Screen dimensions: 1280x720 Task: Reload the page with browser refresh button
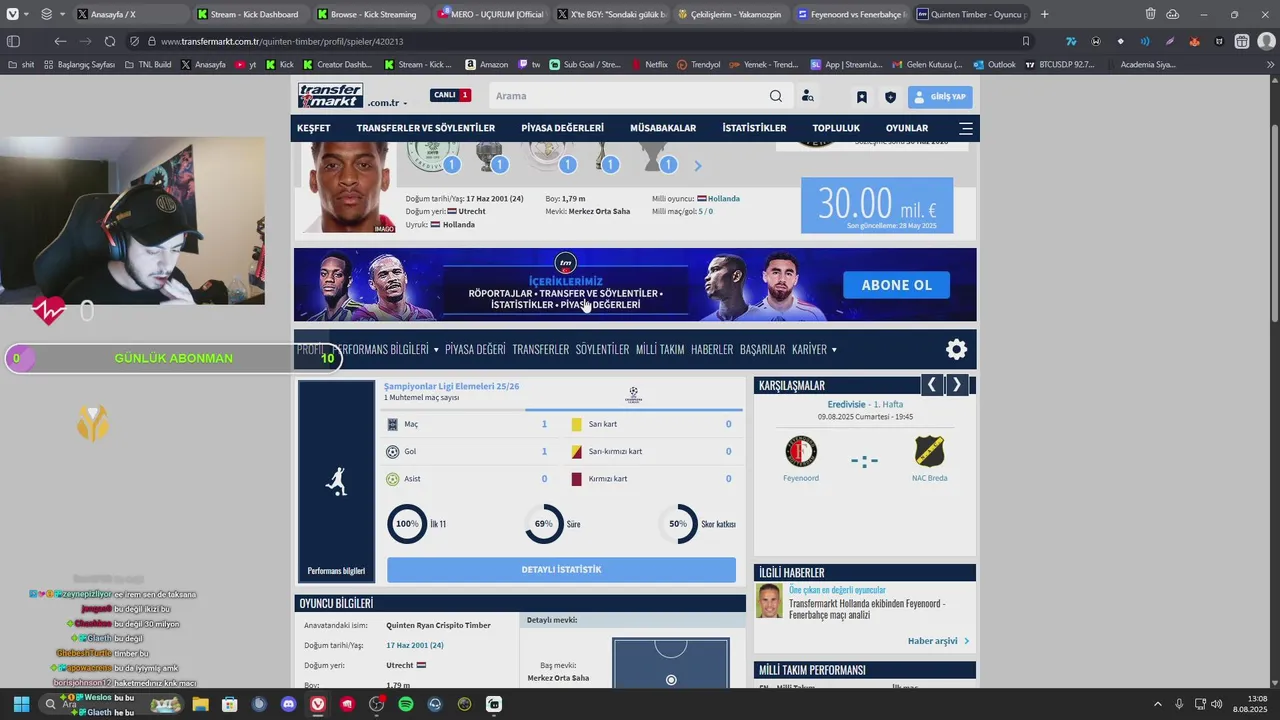[x=109, y=41]
